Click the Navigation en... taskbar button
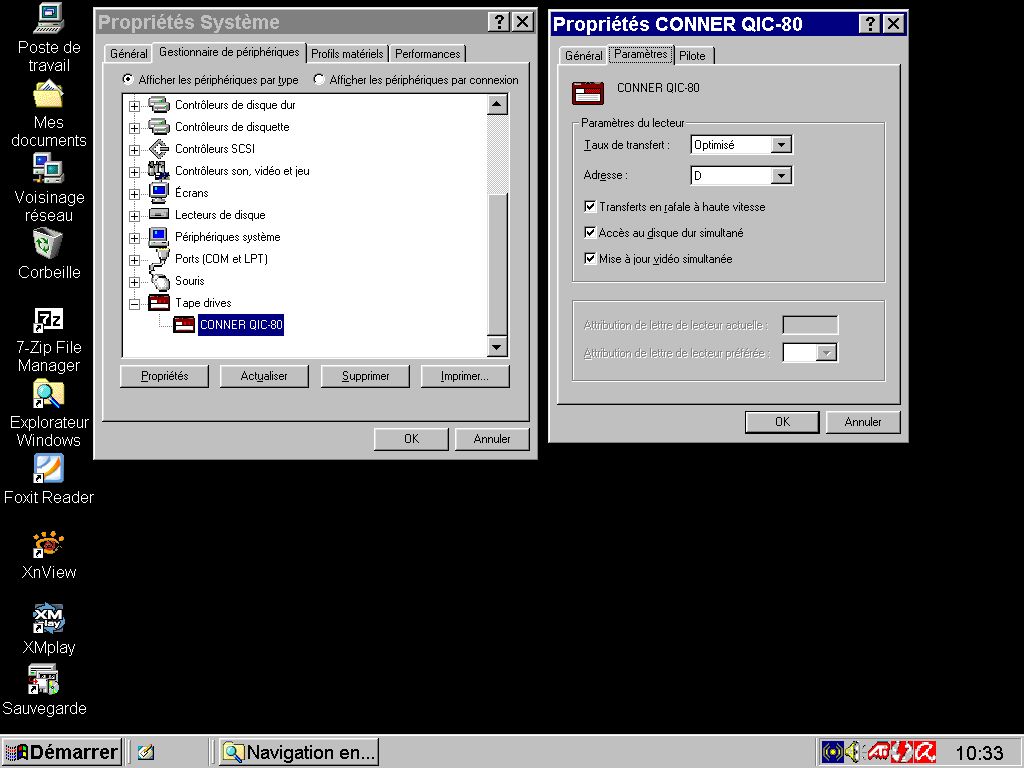The width and height of the screenshot is (1024, 768). [299, 752]
